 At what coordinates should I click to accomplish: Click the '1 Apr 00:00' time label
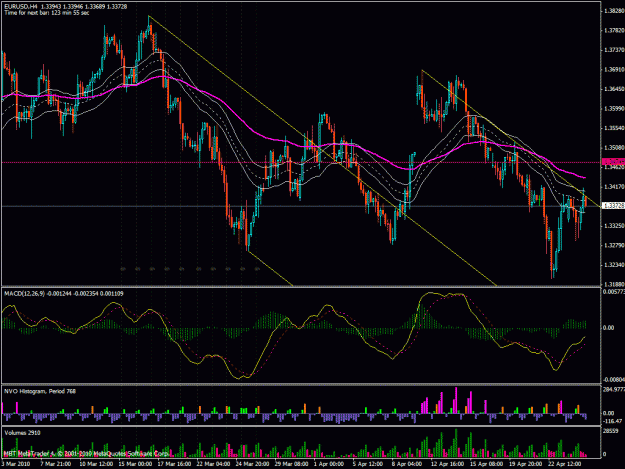(329, 464)
